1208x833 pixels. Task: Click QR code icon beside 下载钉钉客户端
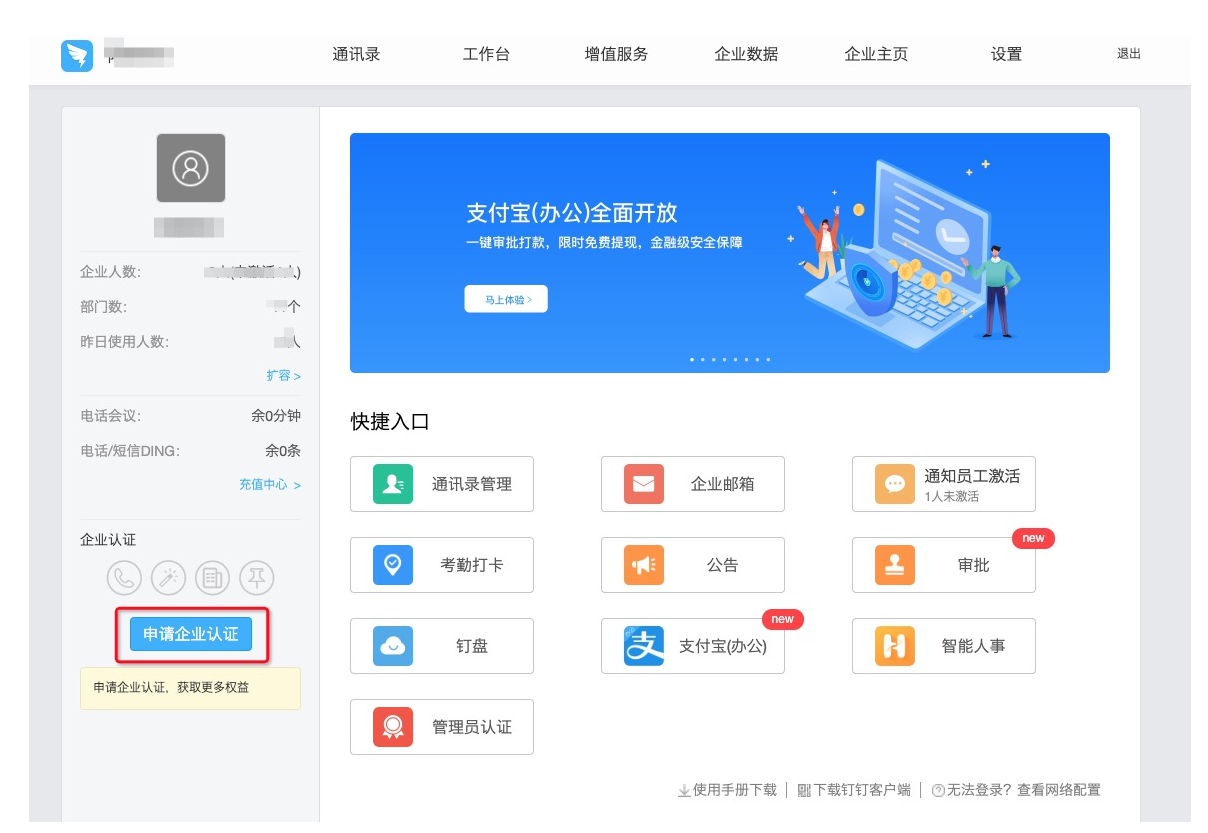(804, 791)
